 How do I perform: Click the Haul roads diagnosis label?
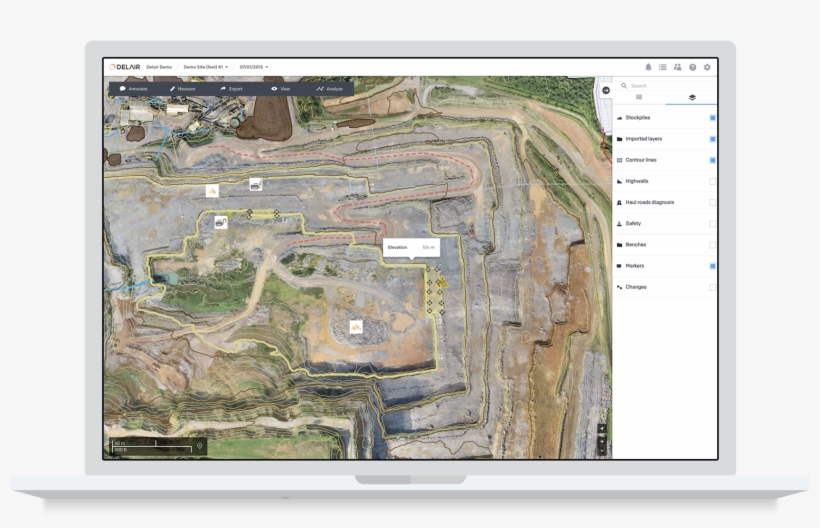(x=650, y=203)
